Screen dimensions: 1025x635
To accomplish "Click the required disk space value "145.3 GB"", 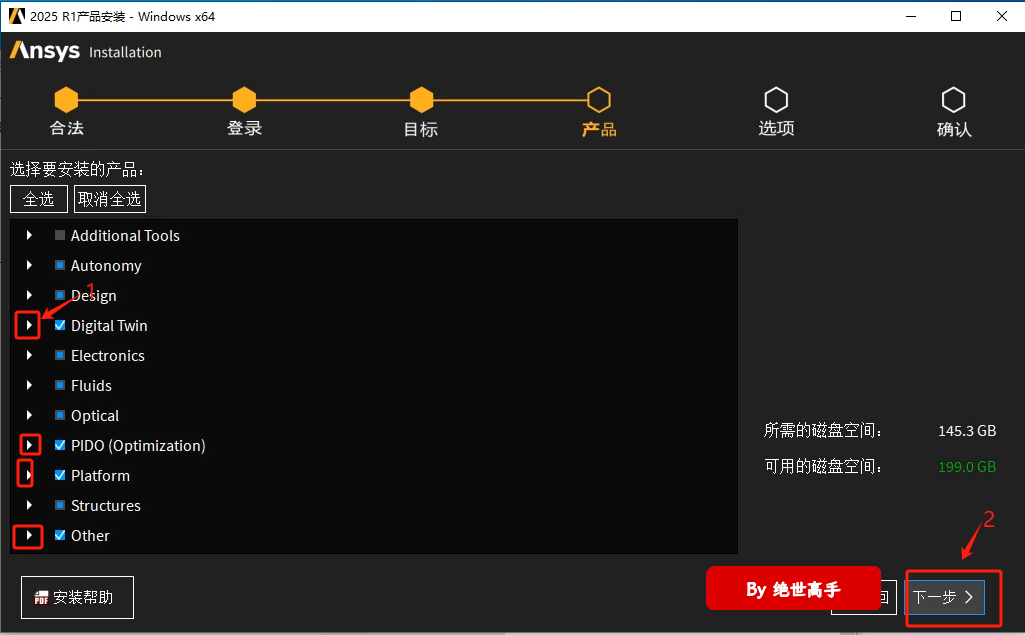I will [x=967, y=431].
